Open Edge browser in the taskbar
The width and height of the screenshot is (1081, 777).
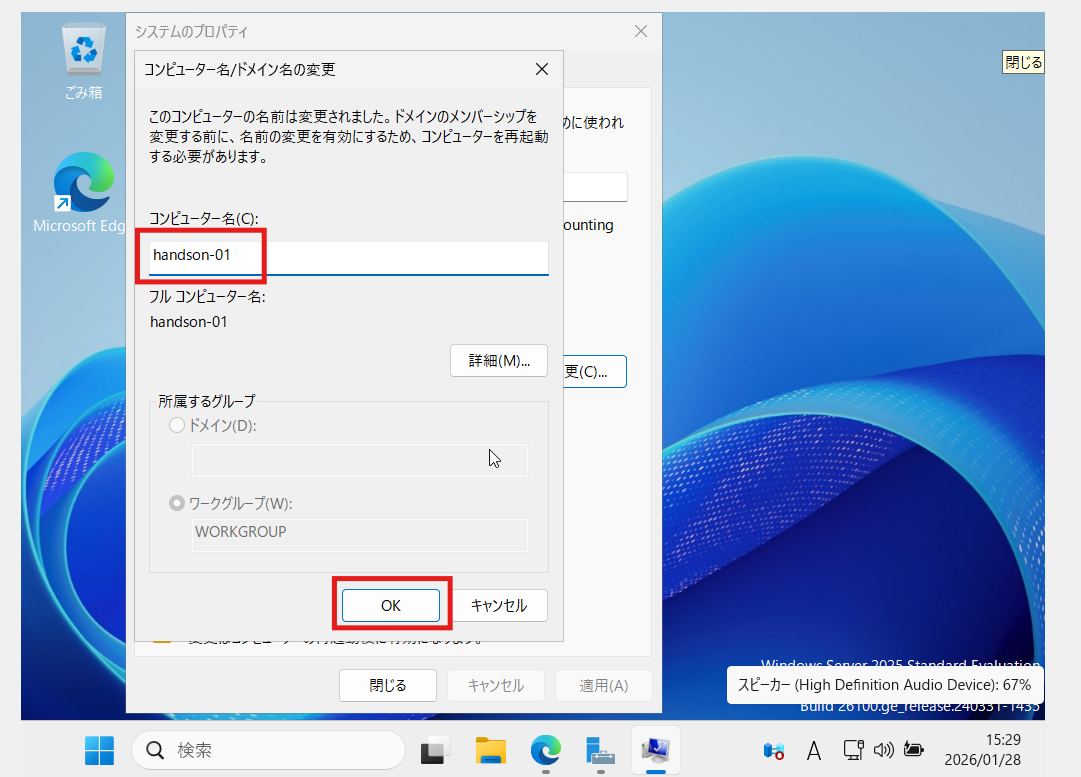click(545, 750)
